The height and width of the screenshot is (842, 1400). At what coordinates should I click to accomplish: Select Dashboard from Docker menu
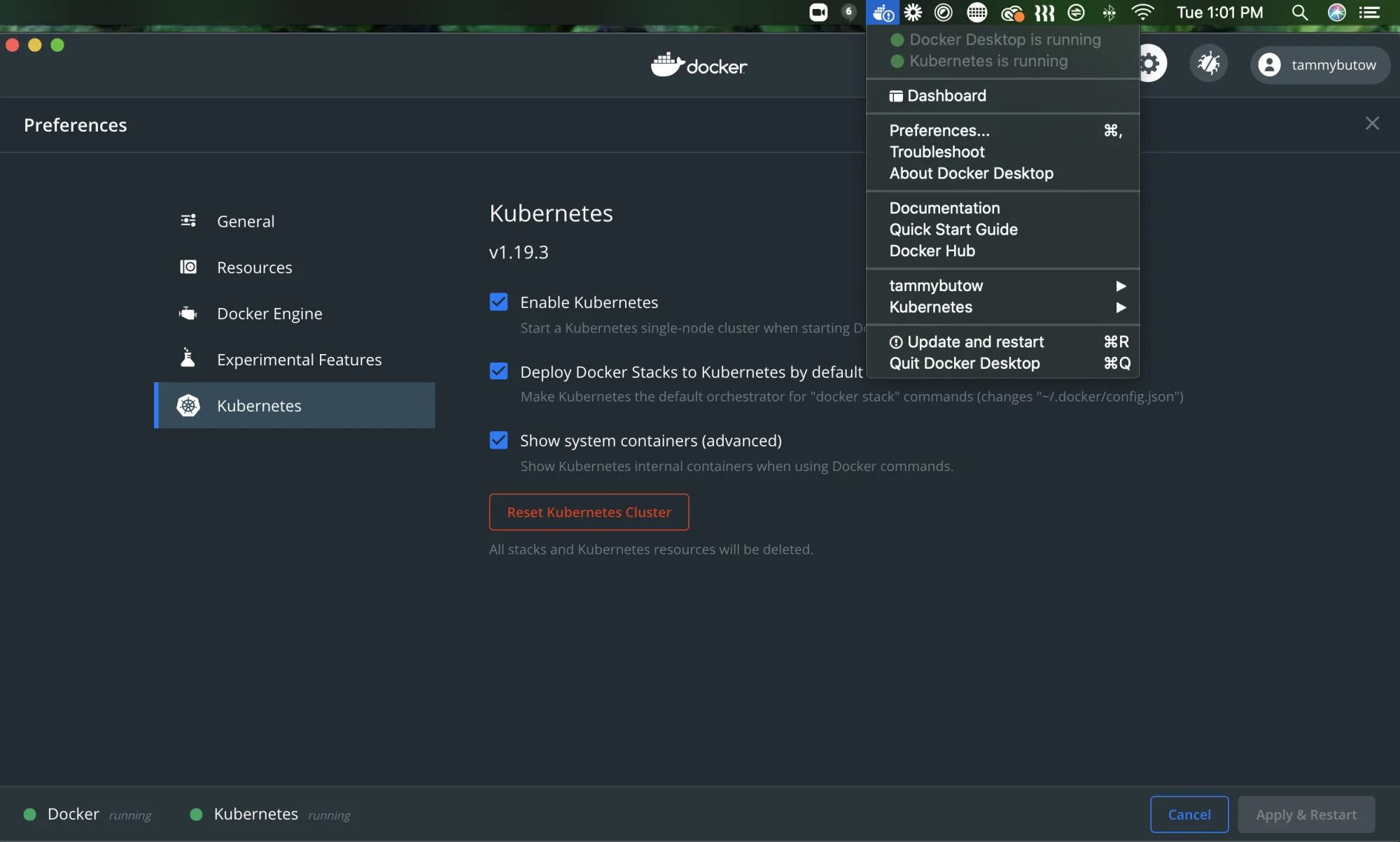1002,96
